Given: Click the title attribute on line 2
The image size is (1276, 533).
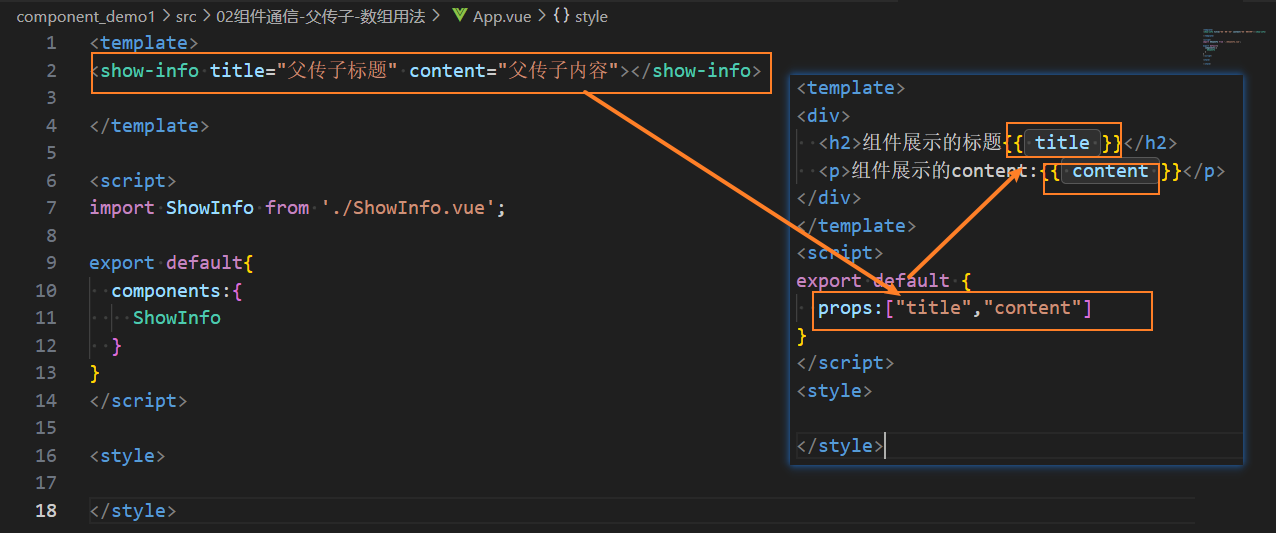Looking at the screenshot, I should [237, 70].
